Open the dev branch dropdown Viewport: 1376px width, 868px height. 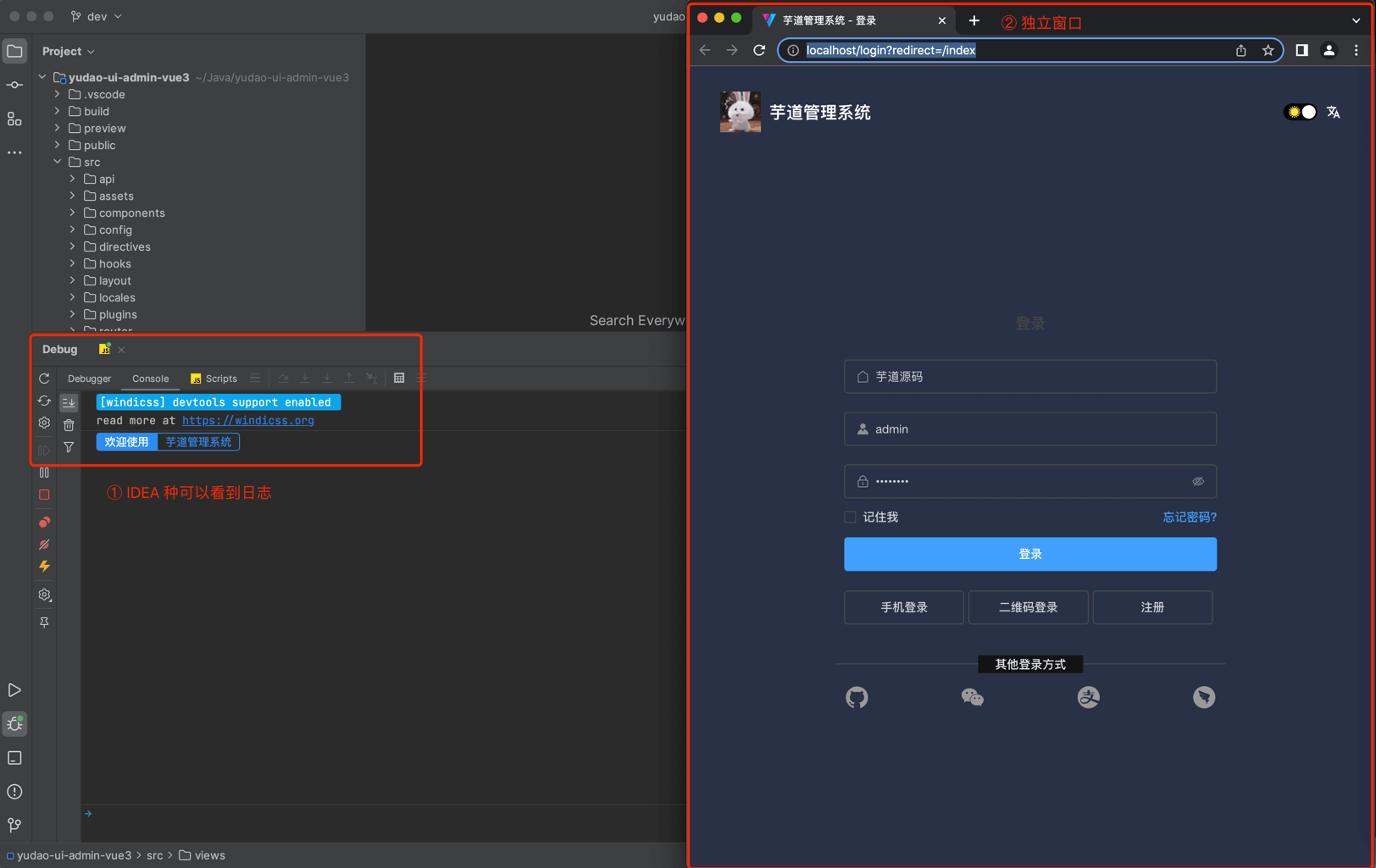[96, 15]
